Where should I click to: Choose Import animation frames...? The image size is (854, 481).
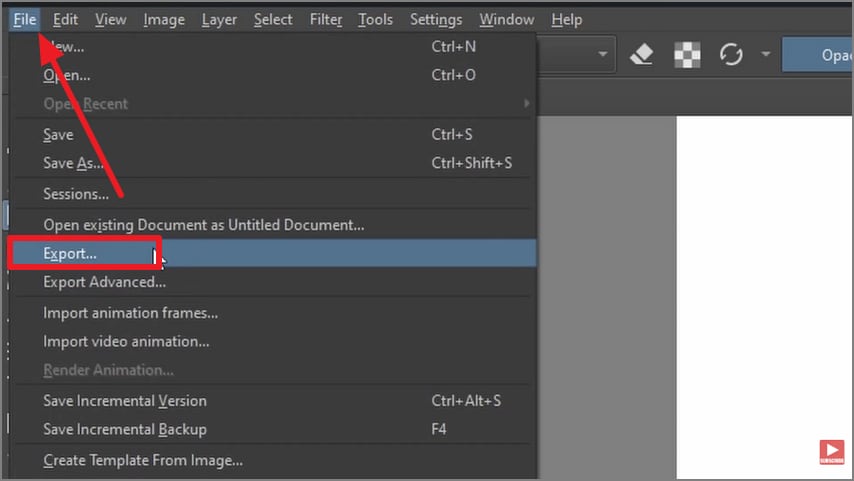point(273,313)
